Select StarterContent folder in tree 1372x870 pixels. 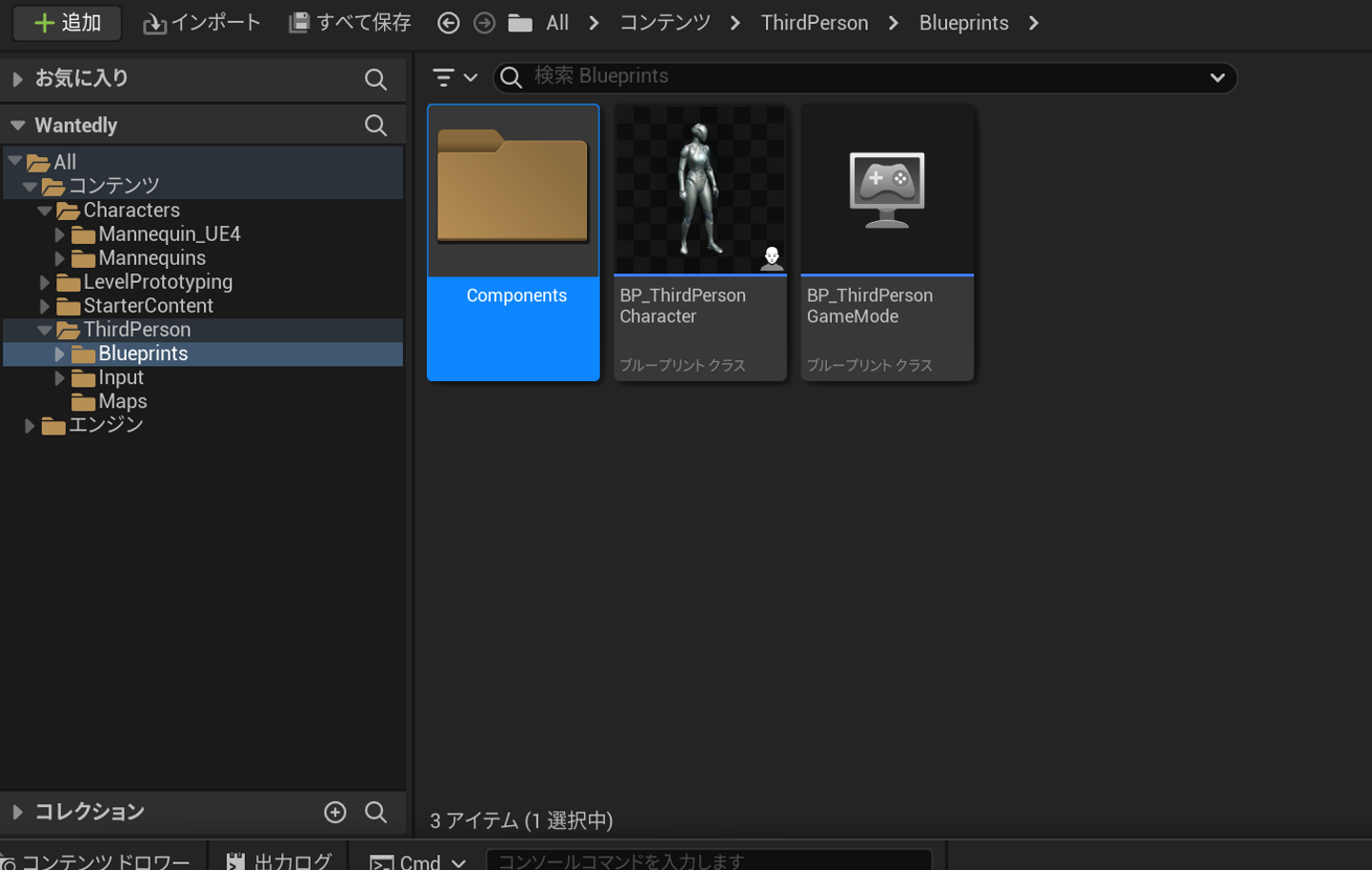point(148,306)
